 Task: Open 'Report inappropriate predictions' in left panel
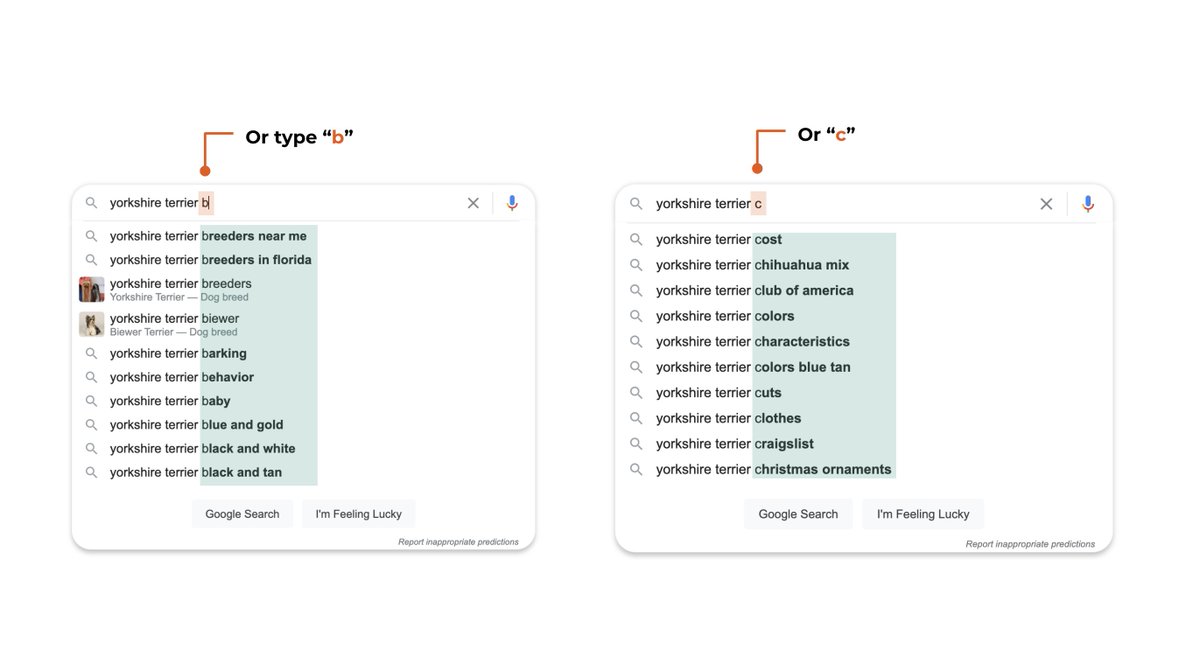tap(458, 542)
